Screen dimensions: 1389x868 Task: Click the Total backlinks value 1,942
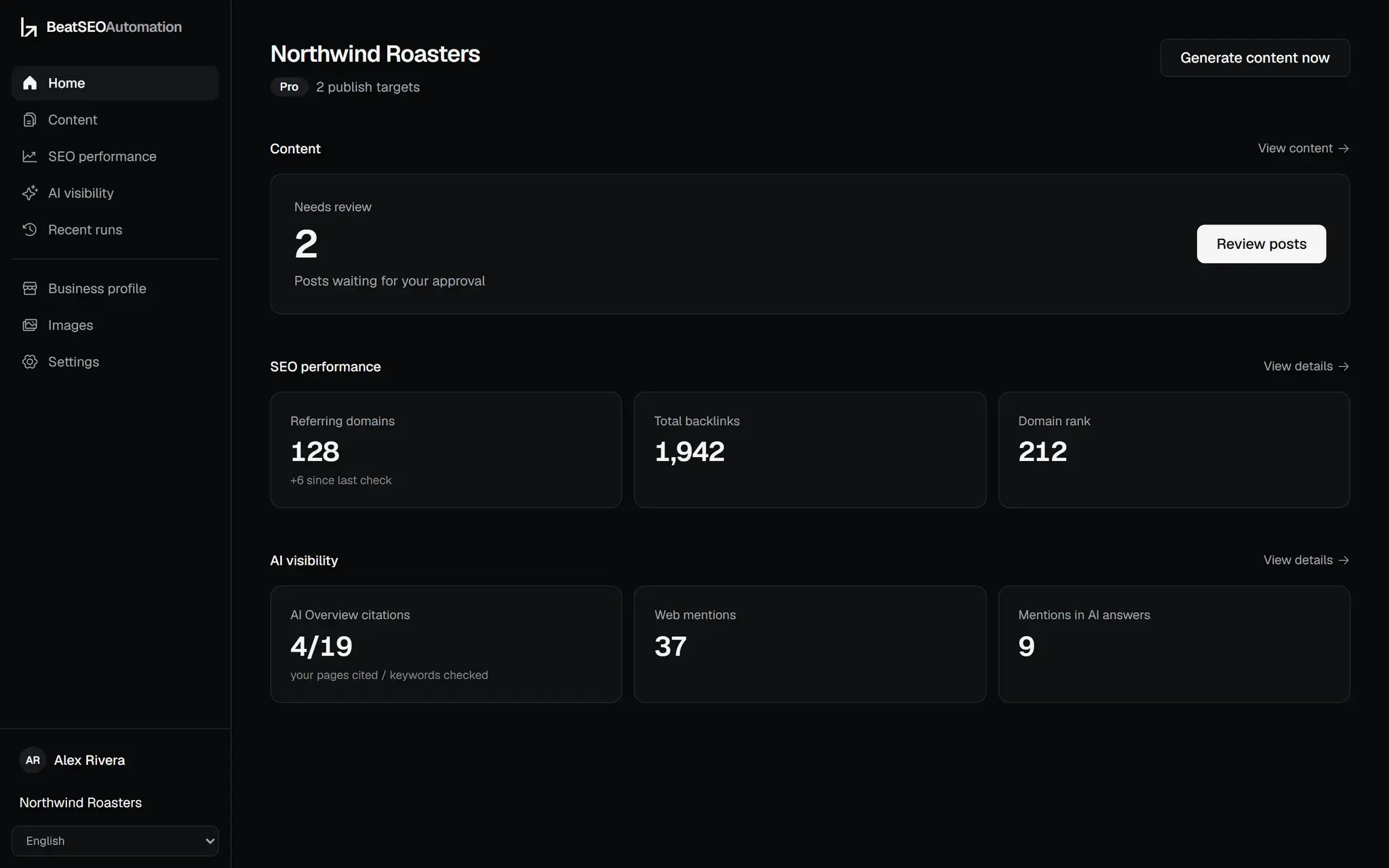(x=690, y=452)
